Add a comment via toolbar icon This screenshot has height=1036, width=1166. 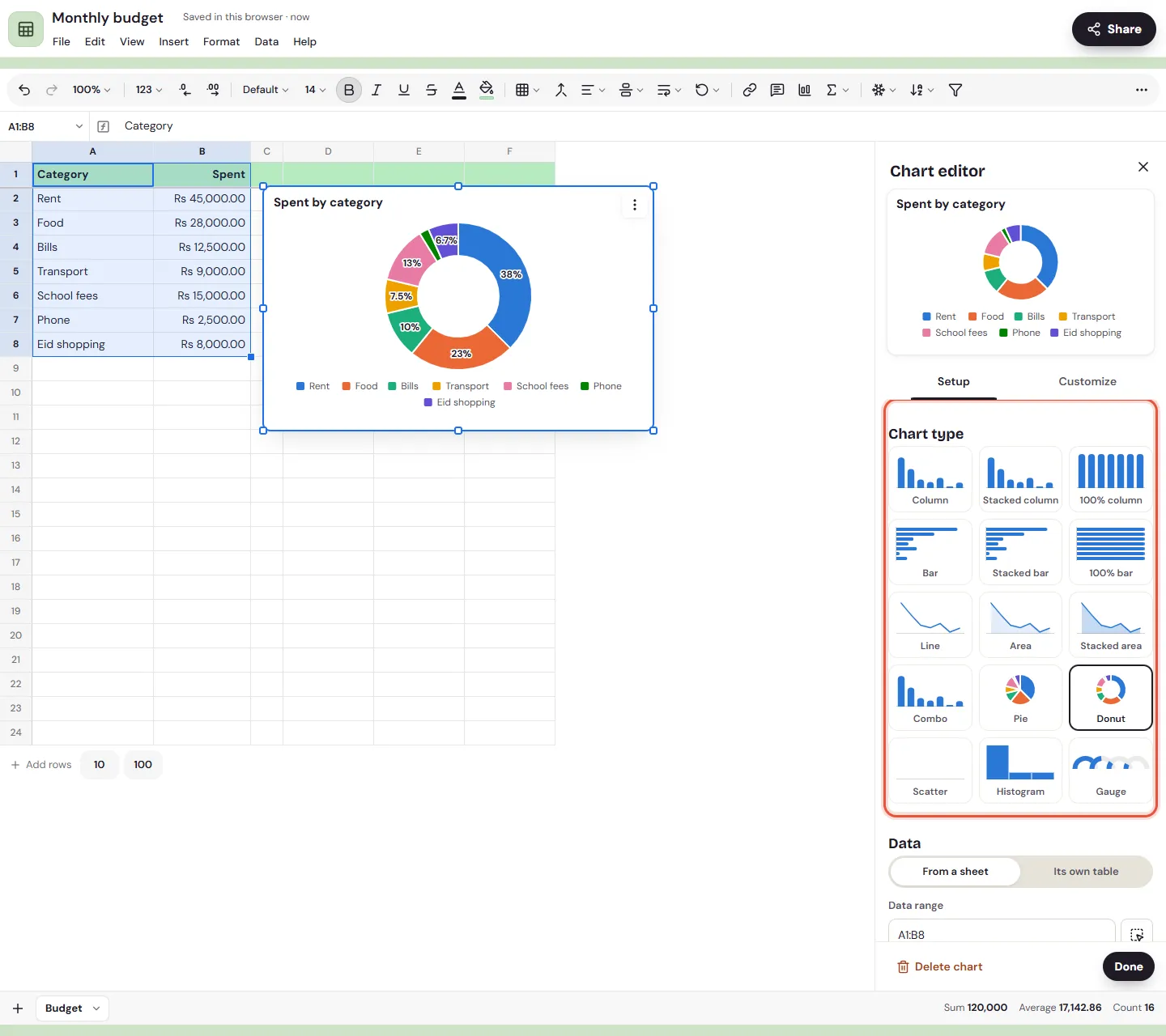click(x=777, y=90)
